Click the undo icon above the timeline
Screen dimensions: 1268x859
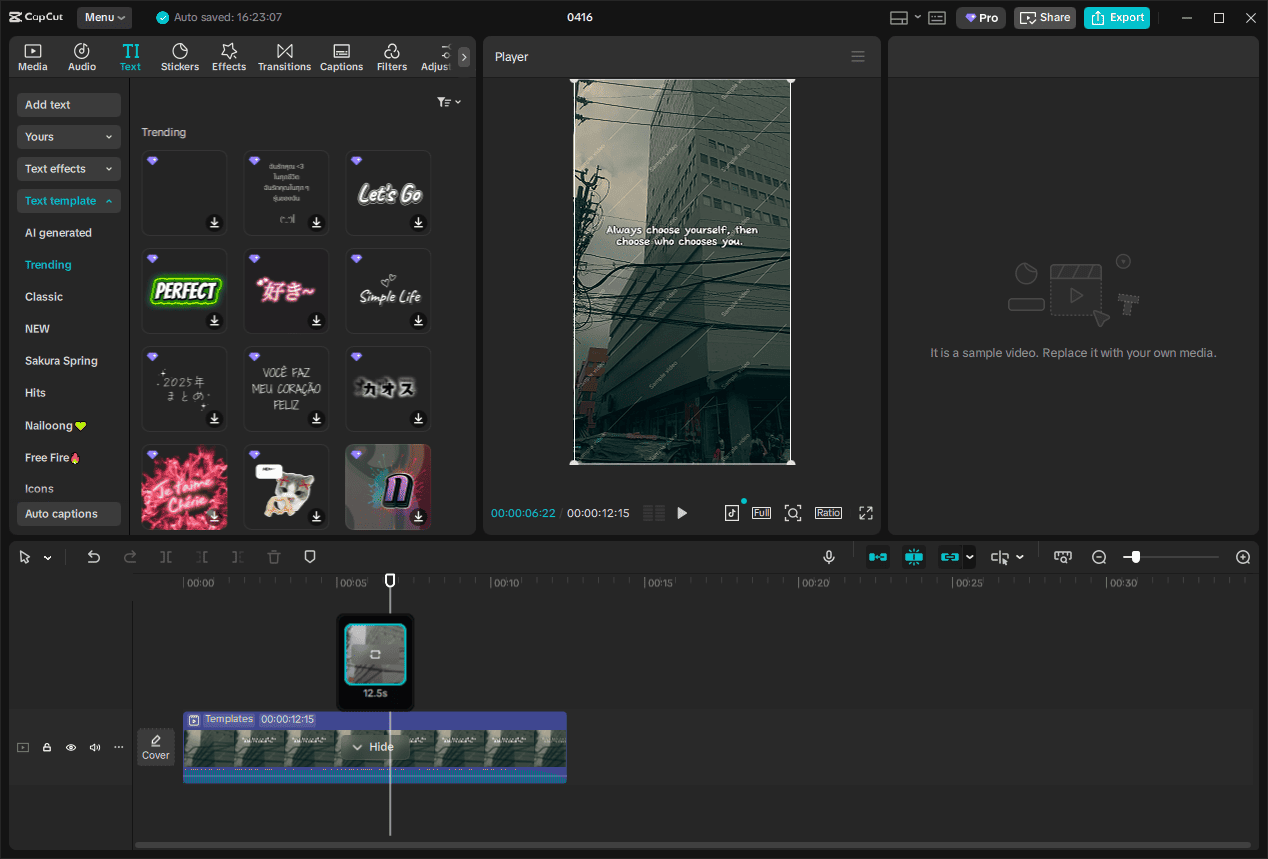pyautogui.click(x=93, y=556)
